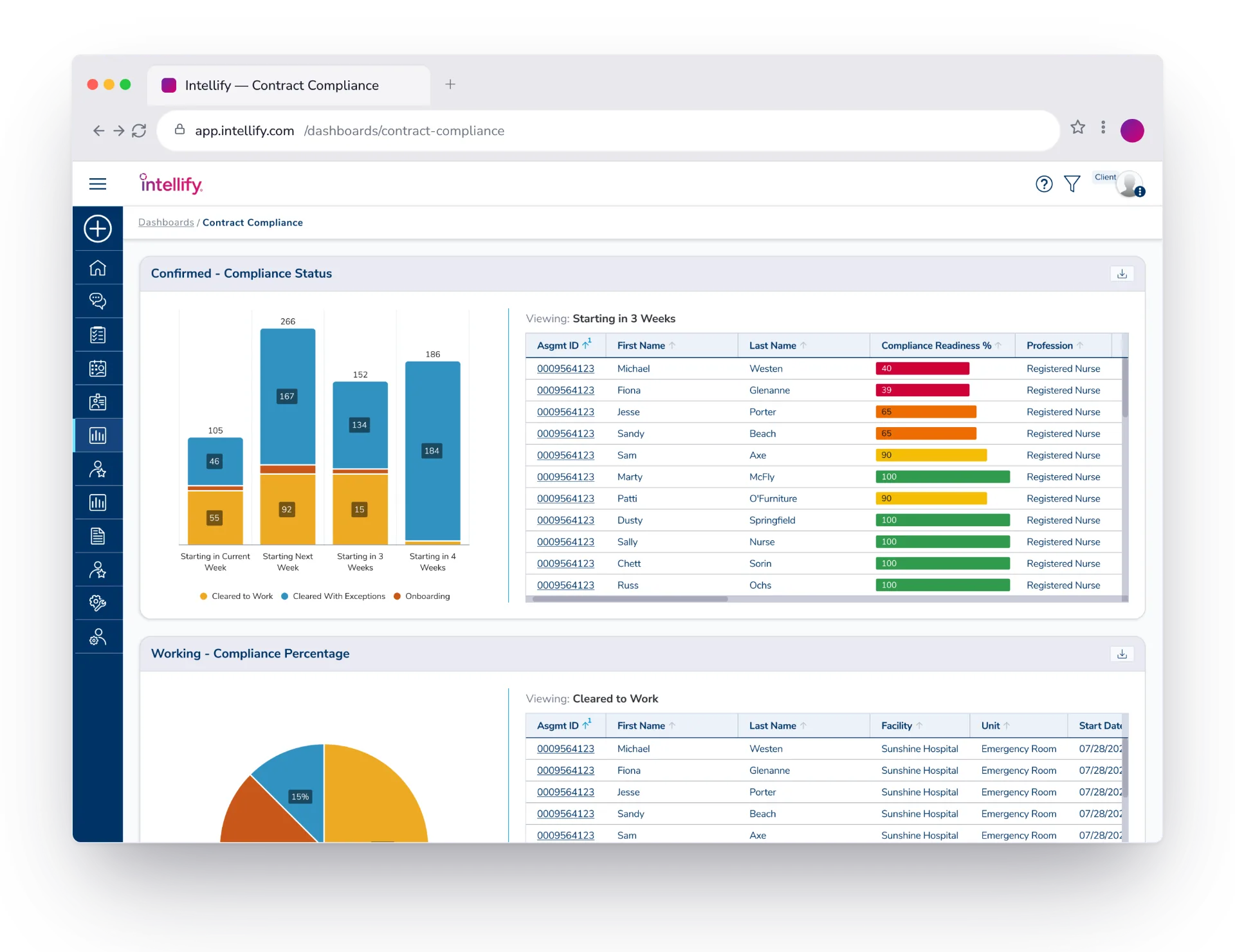Open the hamburger menu
This screenshot has height=952, width=1235.
[98, 184]
